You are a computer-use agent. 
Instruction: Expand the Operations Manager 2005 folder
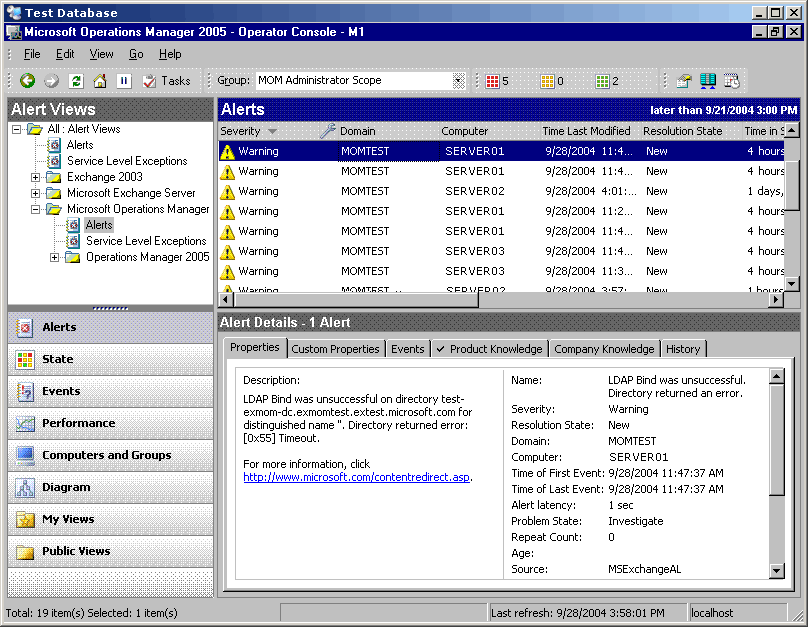click(54, 258)
